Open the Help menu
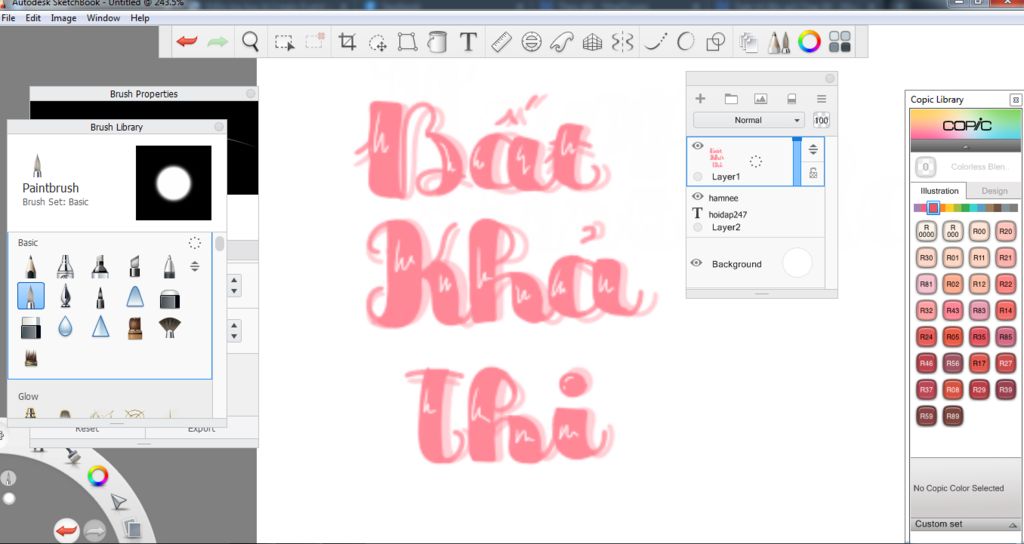This screenshot has width=1024, height=544. point(140,18)
